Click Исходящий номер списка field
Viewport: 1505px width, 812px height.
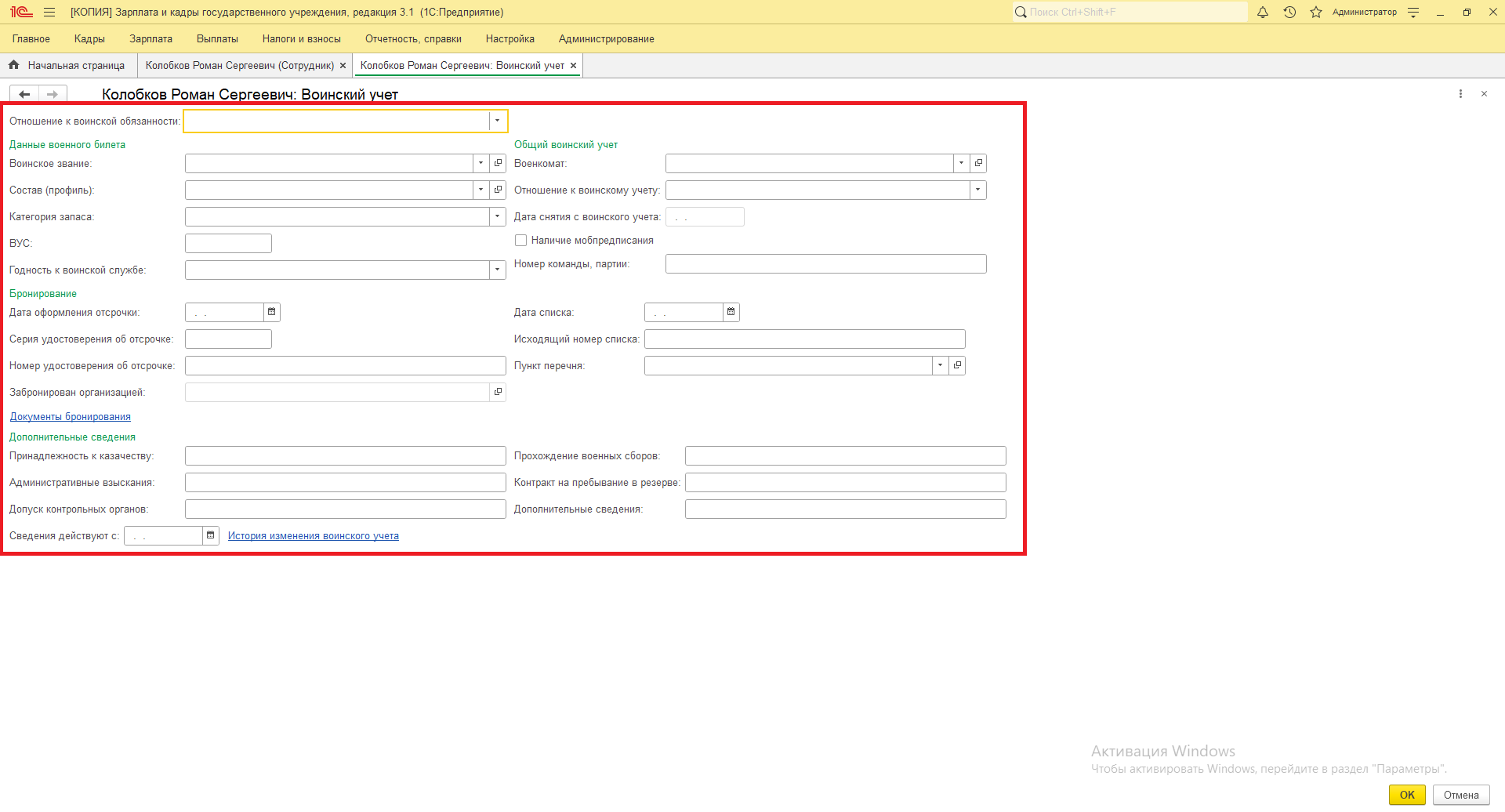tap(805, 339)
